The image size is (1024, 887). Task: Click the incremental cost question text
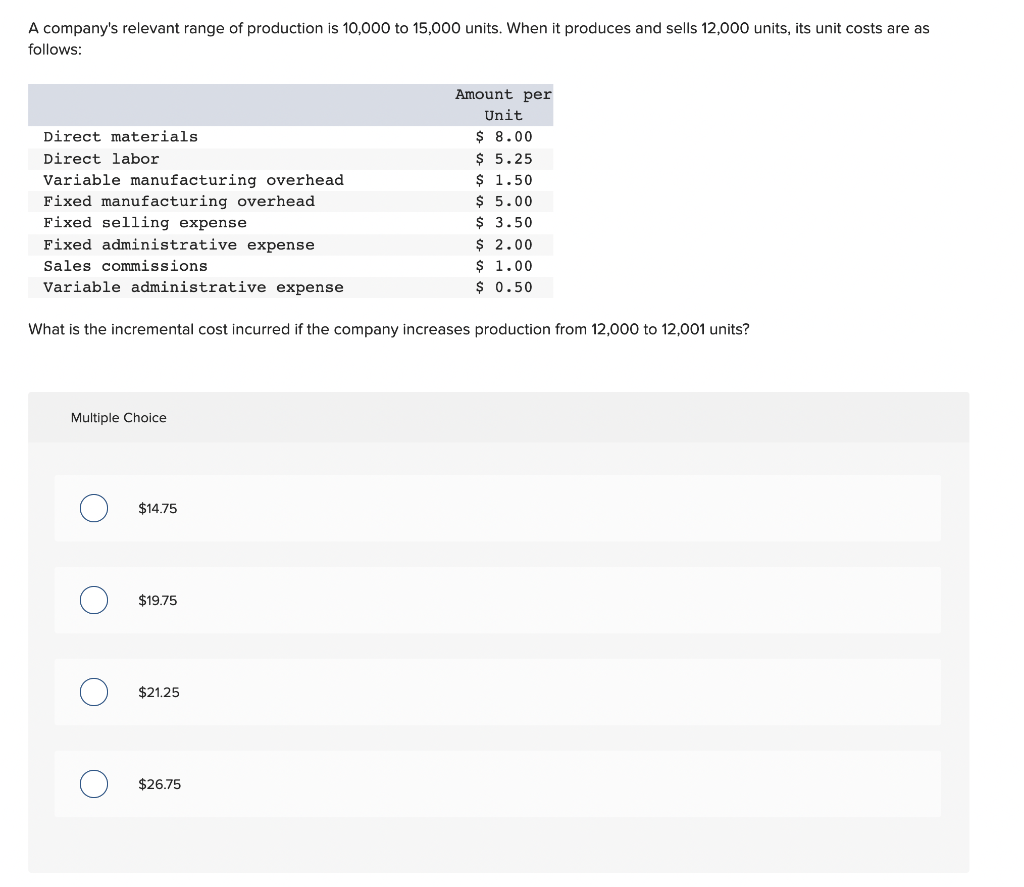389,329
